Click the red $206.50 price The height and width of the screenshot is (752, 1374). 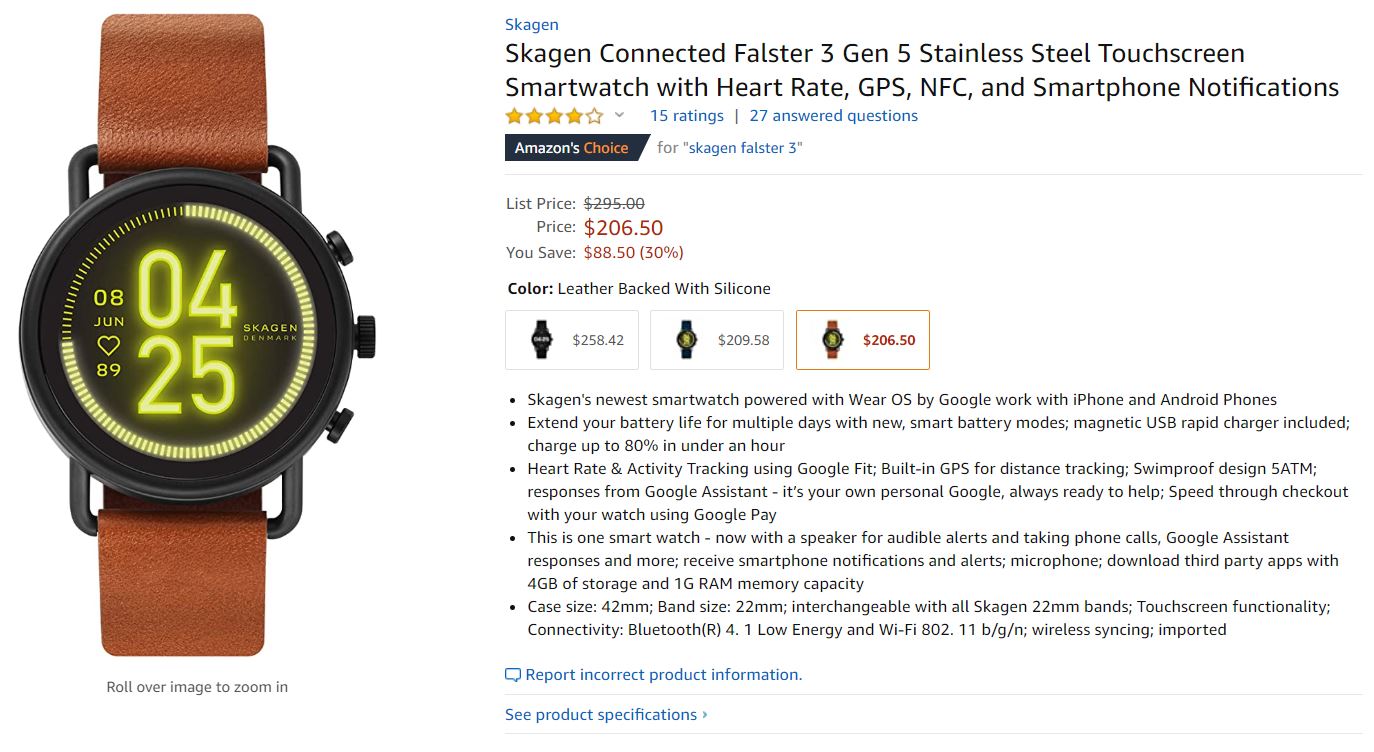(623, 228)
